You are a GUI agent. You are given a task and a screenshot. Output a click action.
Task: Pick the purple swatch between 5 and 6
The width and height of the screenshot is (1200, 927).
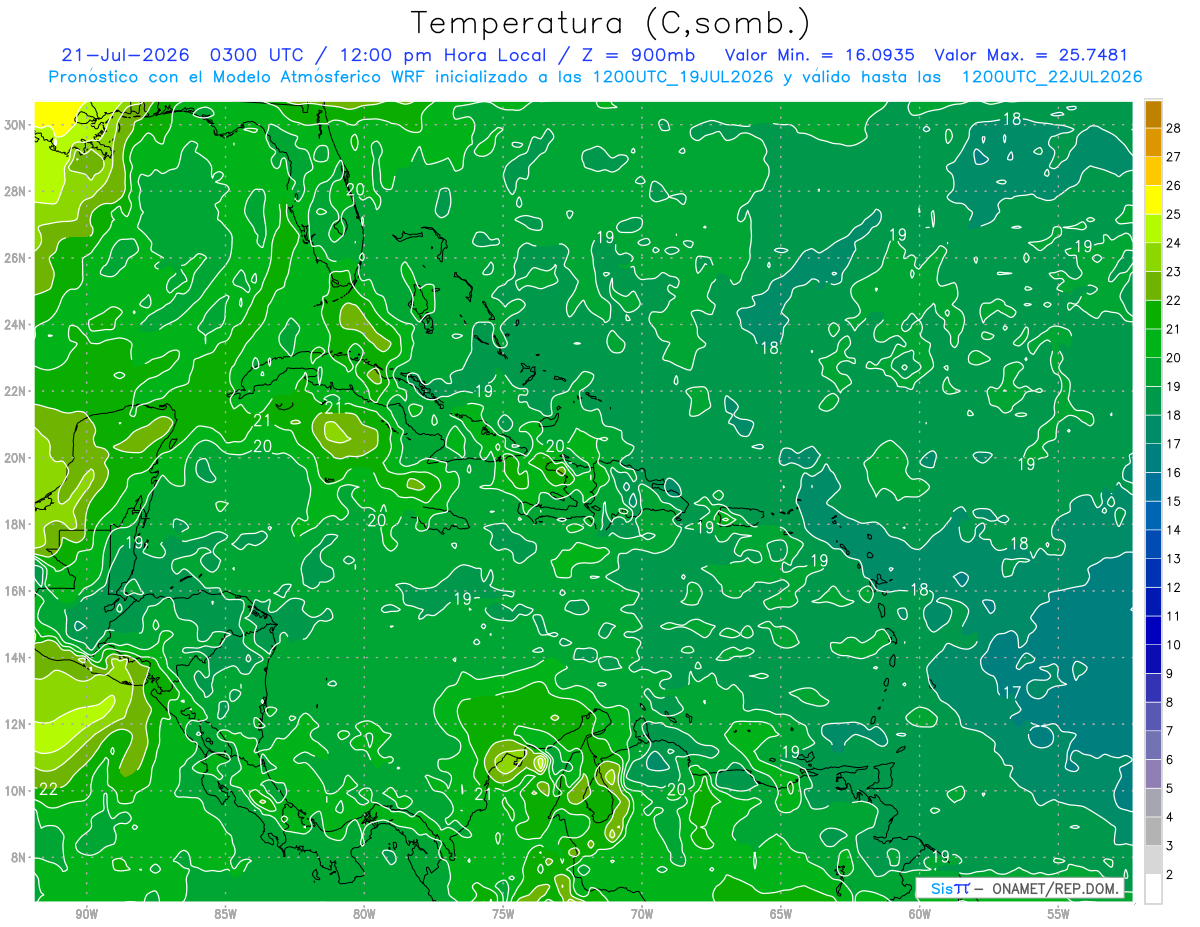[x=1153, y=774]
